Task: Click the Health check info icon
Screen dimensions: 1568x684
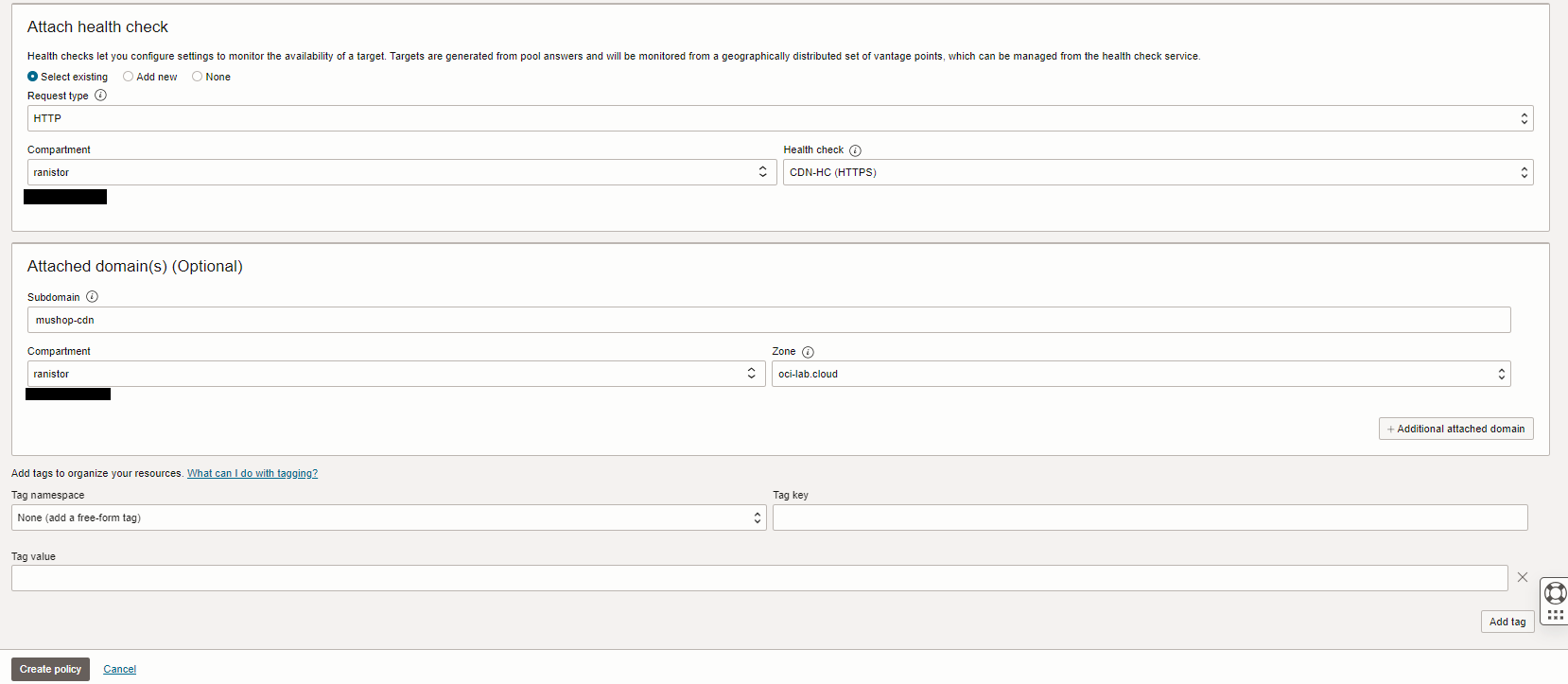Action: click(x=855, y=150)
